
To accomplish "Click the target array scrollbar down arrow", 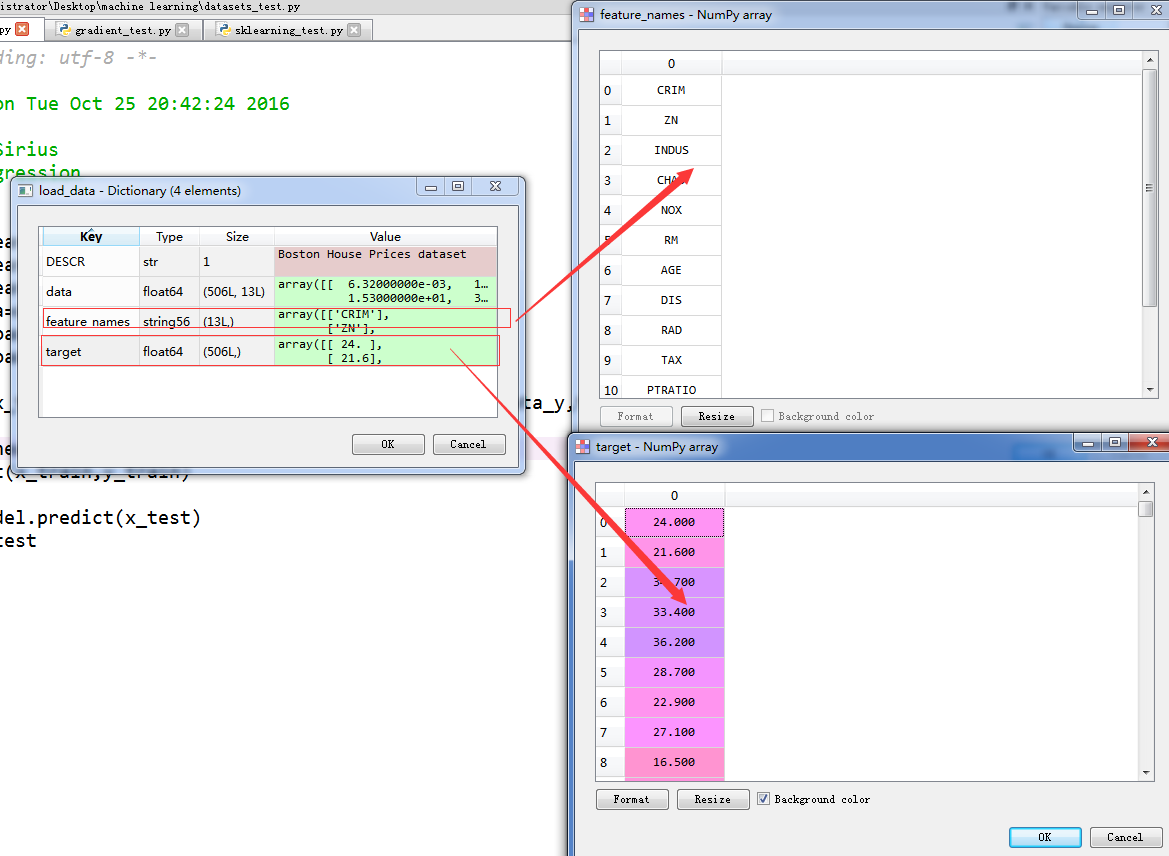I will pos(1146,773).
